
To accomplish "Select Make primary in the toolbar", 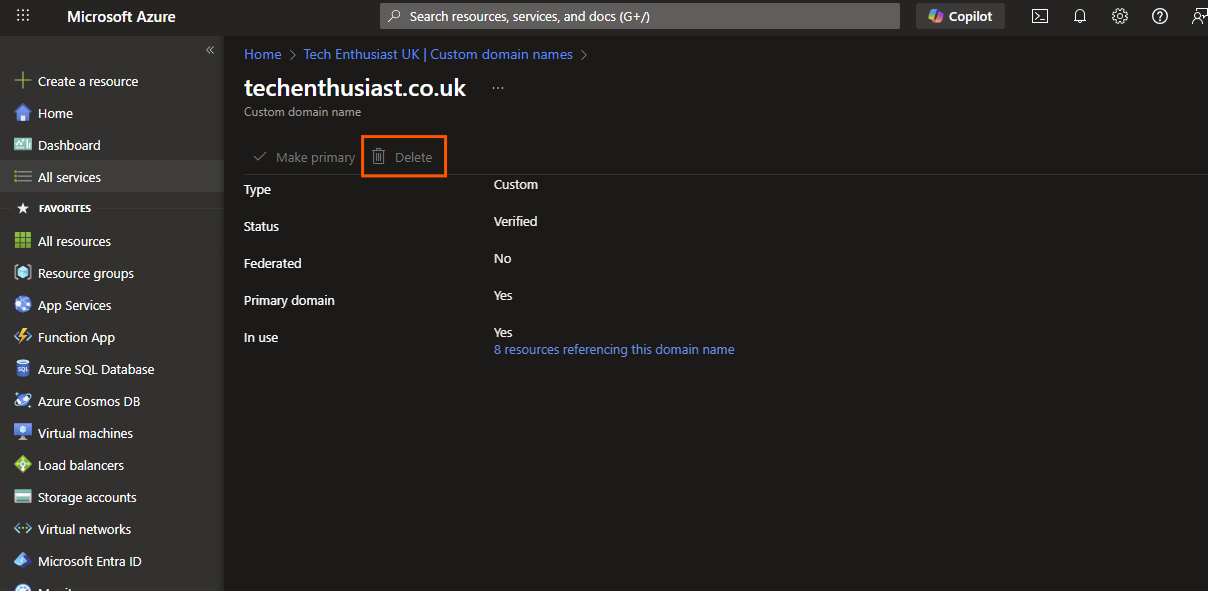I will point(303,157).
